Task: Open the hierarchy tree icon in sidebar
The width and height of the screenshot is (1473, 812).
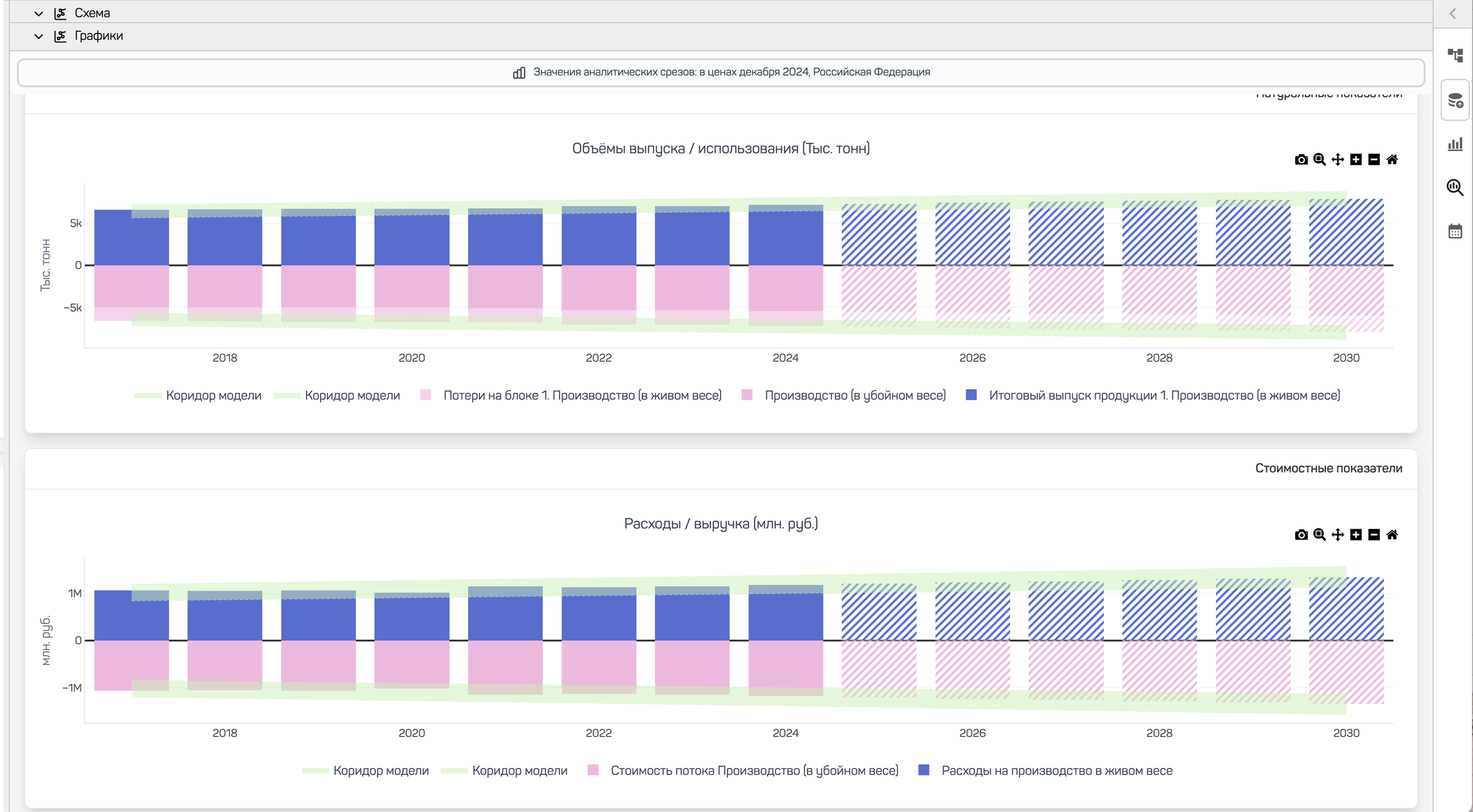Action: (x=1455, y=56)
